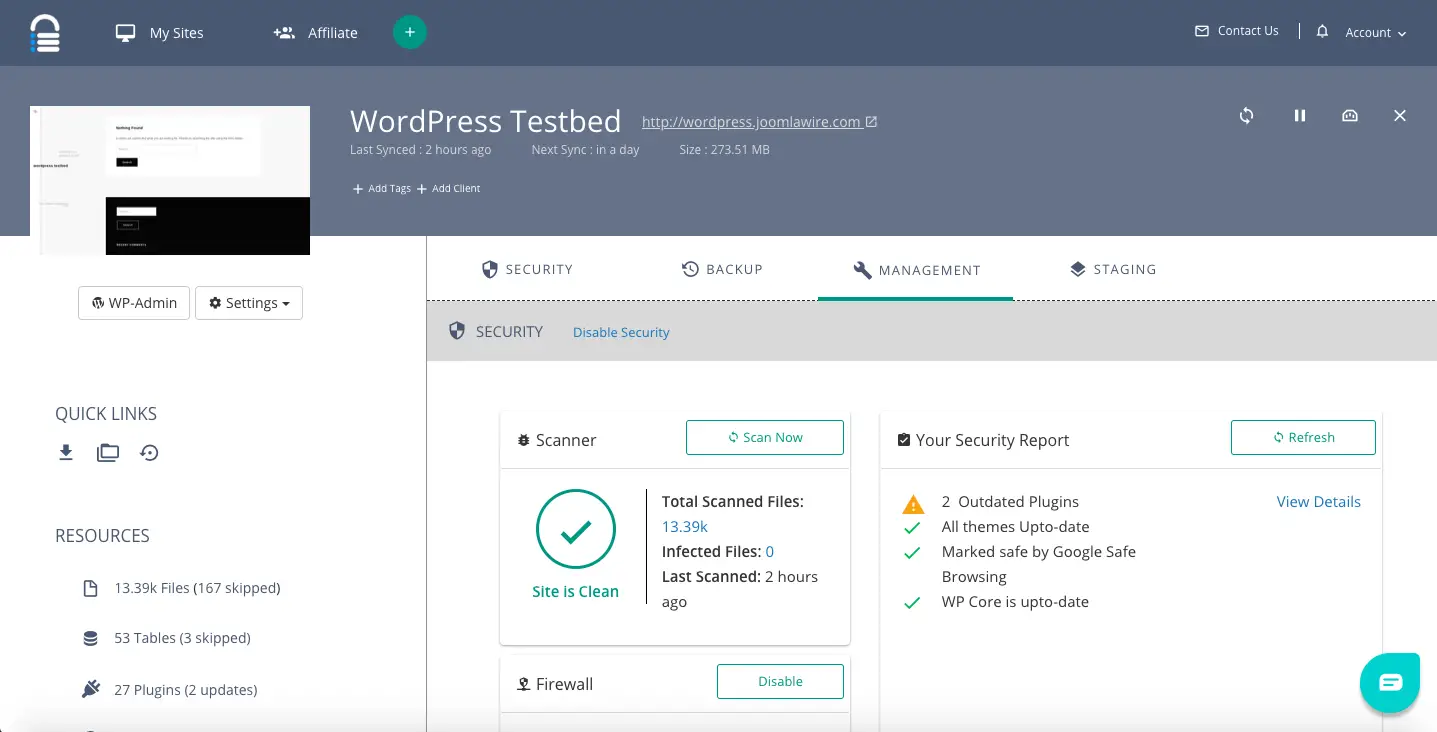The height and width of the screenshot is (732, 1437).
Task: Click the green plus add site button
Action: click(410, 32)
